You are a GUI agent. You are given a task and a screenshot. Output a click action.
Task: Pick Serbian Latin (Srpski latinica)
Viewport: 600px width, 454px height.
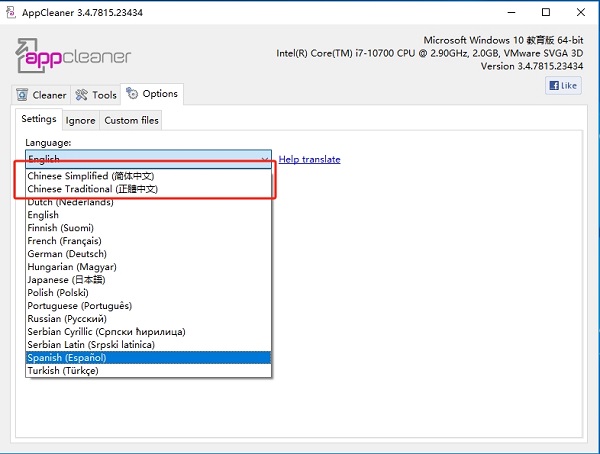[x=149, y=345]
